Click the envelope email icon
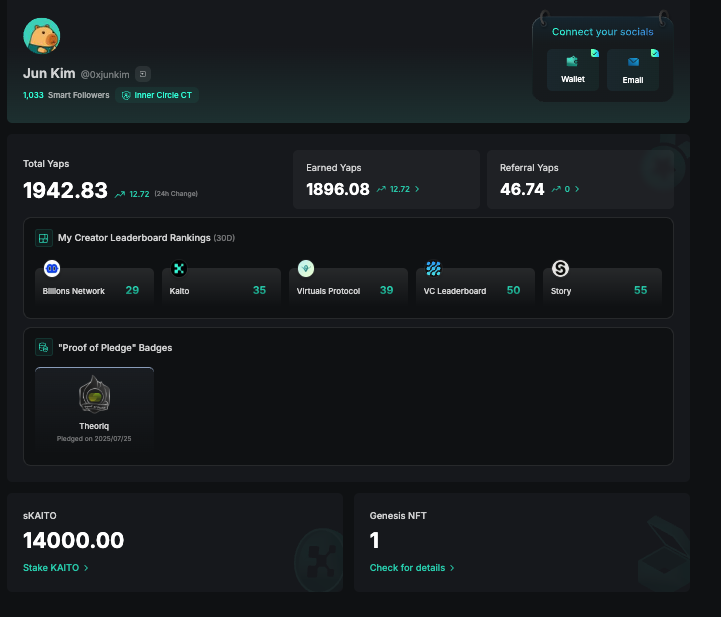 pos(633,62)
